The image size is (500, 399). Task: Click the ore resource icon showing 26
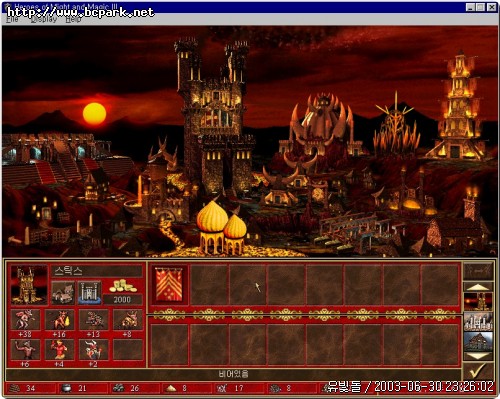pyautogui.click(x=119, y=388)
